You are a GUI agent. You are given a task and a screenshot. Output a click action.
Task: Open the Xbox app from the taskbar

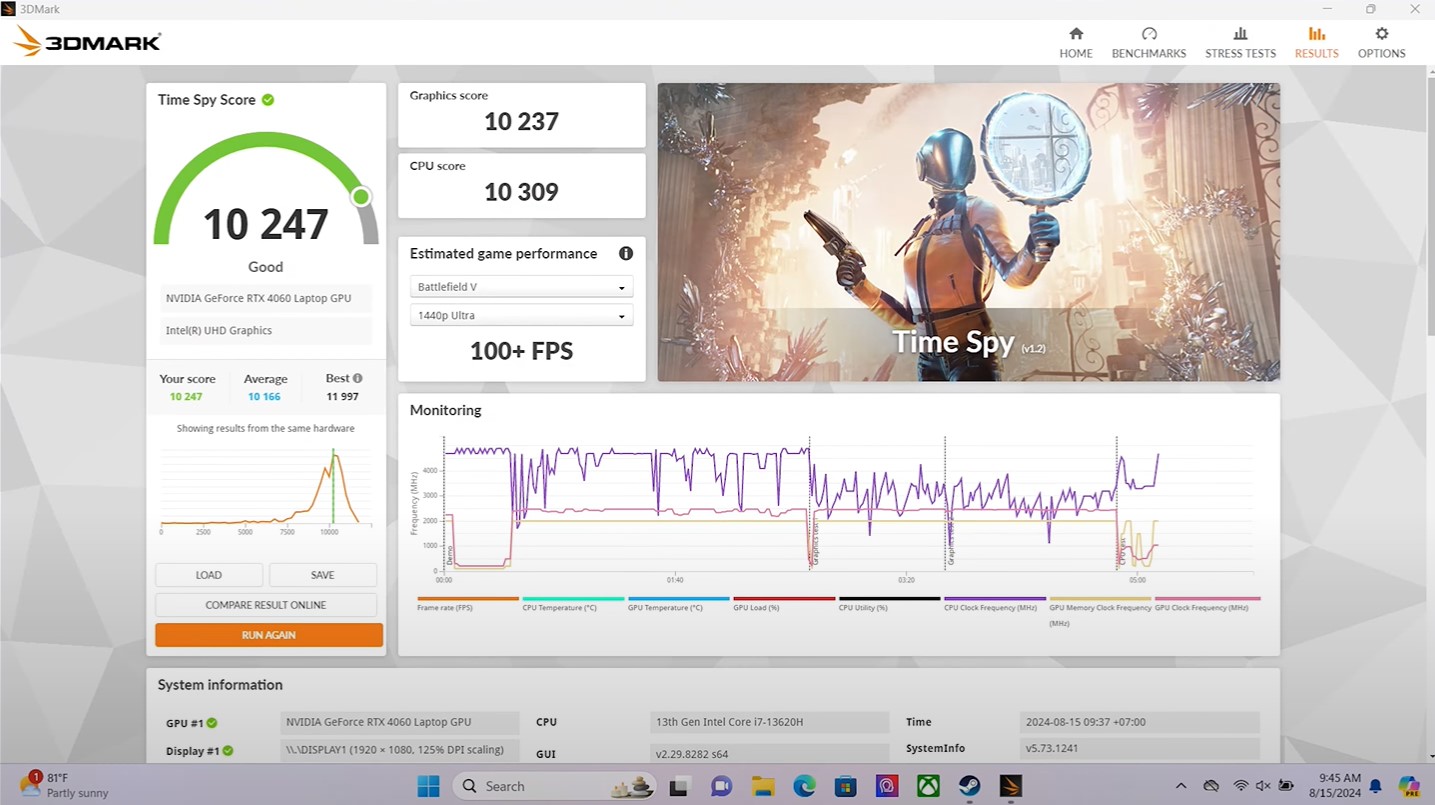(x=928, y=786)
